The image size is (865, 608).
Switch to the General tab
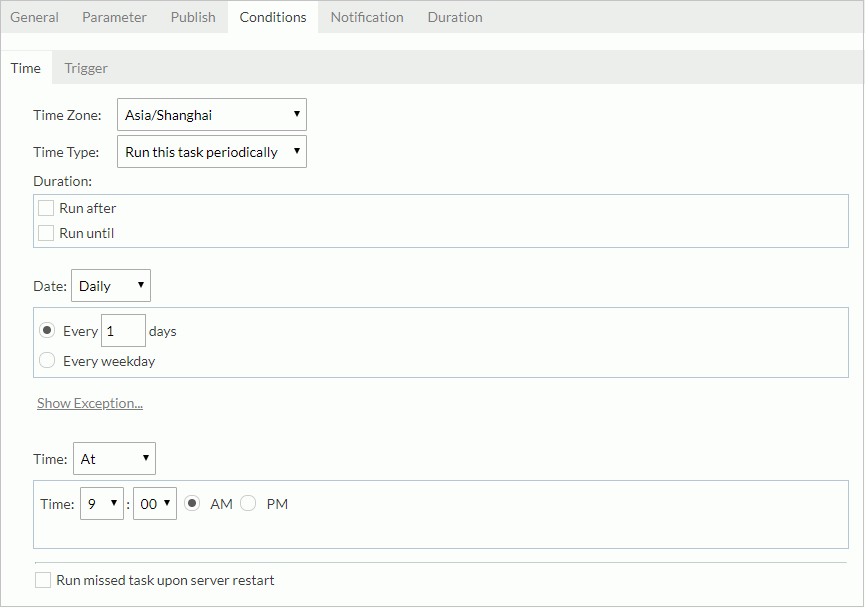[x=35, y=17]
